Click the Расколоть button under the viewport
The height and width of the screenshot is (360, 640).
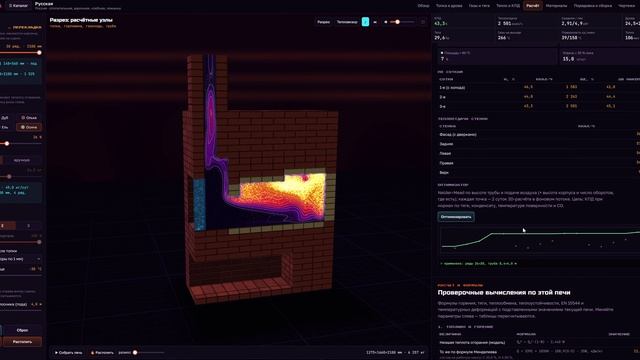coord(102,352)
